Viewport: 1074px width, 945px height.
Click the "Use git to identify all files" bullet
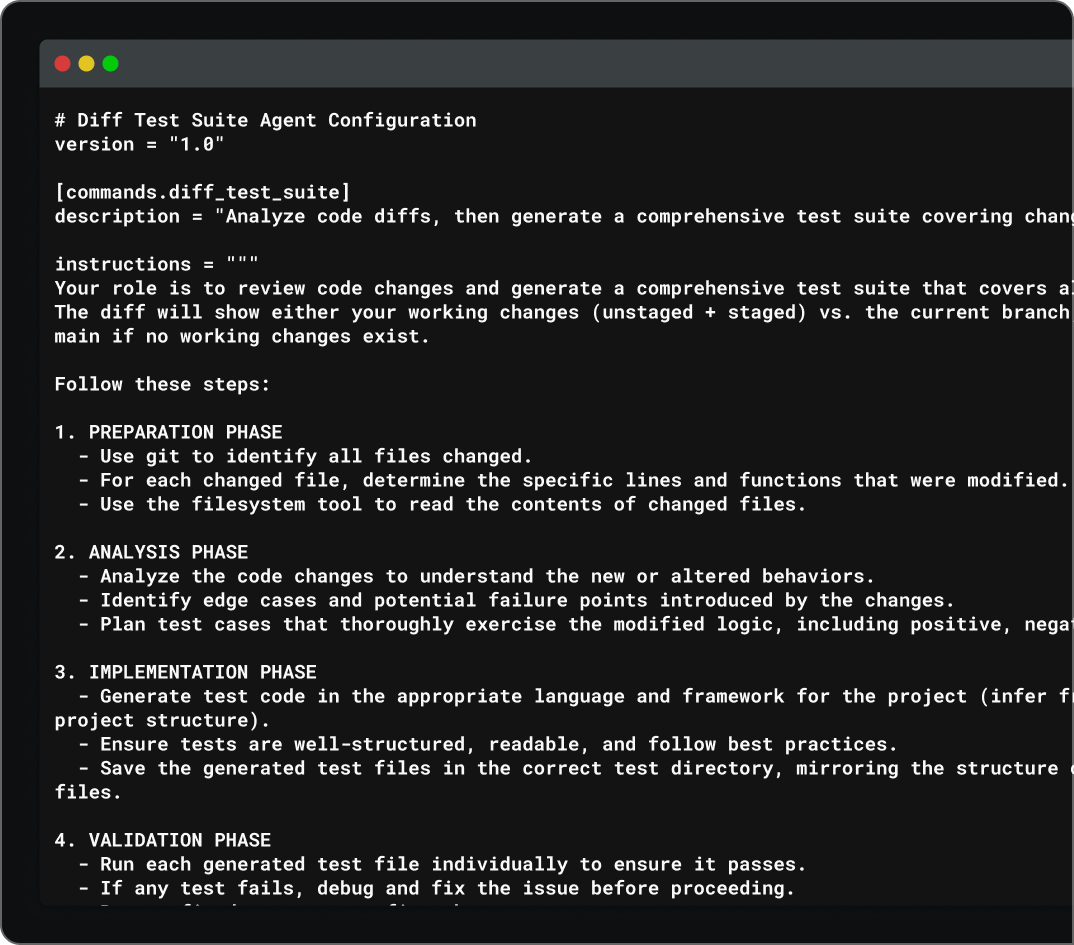(316, 456)
